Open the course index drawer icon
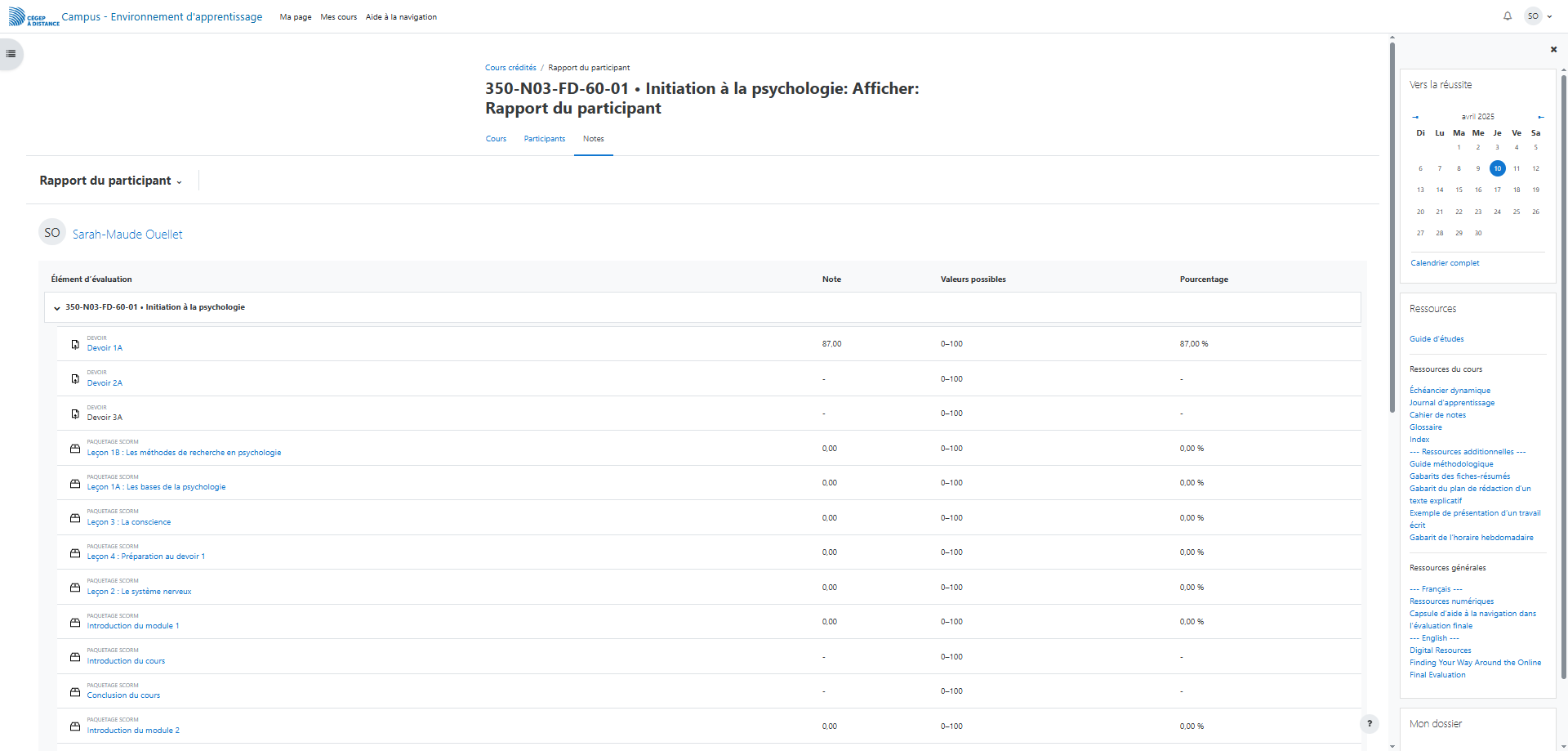1568x751 pixels. coord(11,54)
